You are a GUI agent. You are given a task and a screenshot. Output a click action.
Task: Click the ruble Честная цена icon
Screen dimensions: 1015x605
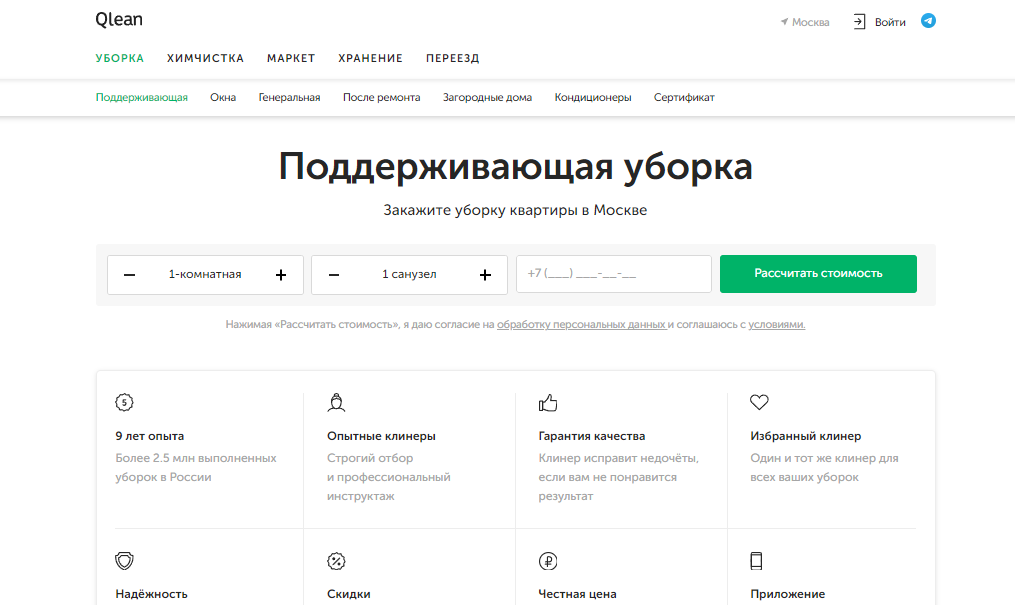click(547, 561)
